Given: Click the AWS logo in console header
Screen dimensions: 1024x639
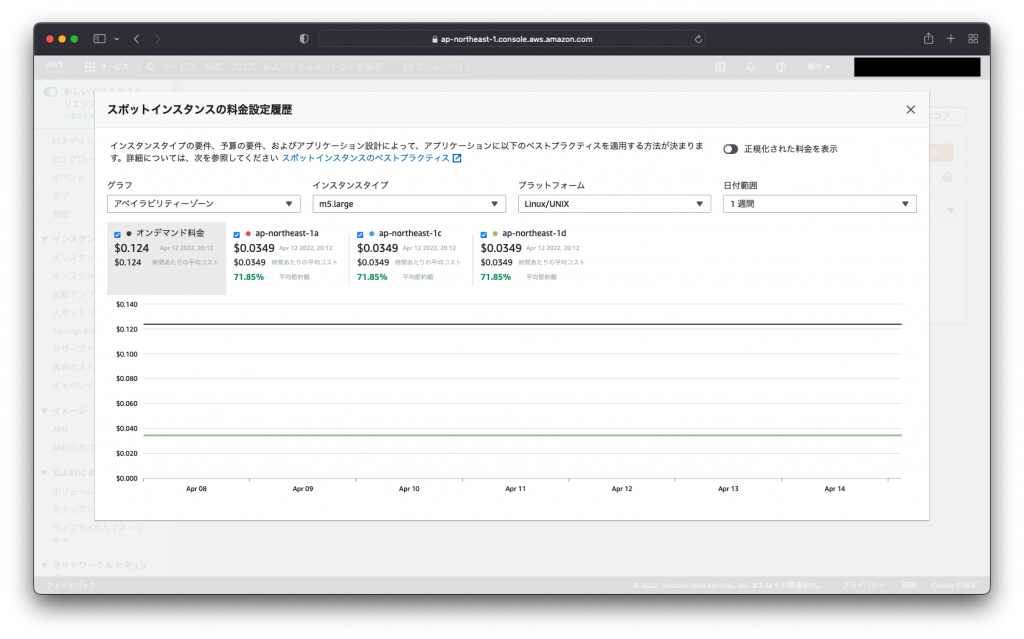Looking at the screenshot, I should 54,66.
